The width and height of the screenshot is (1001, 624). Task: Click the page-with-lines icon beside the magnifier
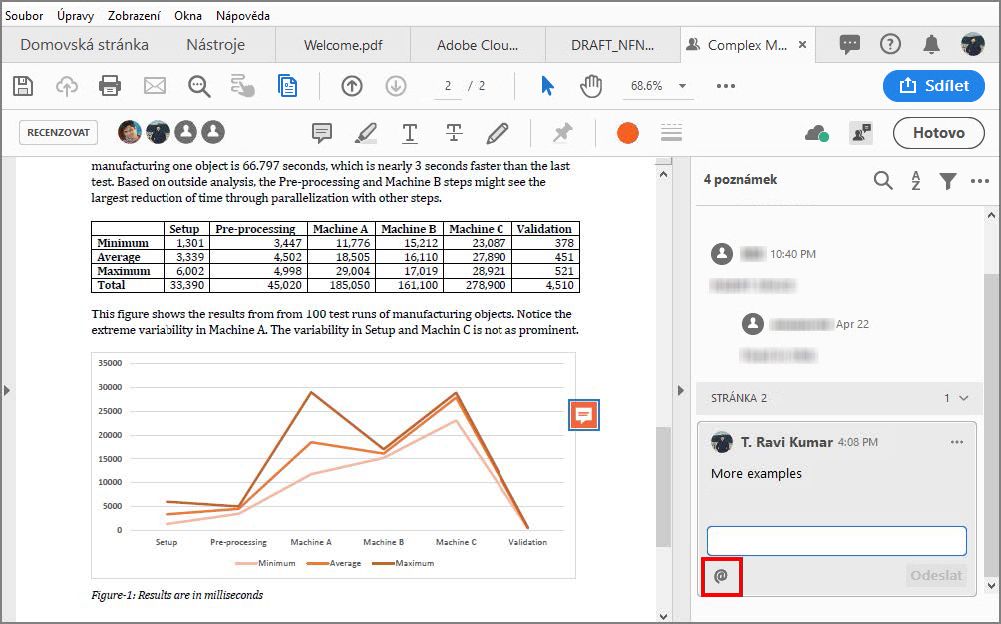click(287, 86)
